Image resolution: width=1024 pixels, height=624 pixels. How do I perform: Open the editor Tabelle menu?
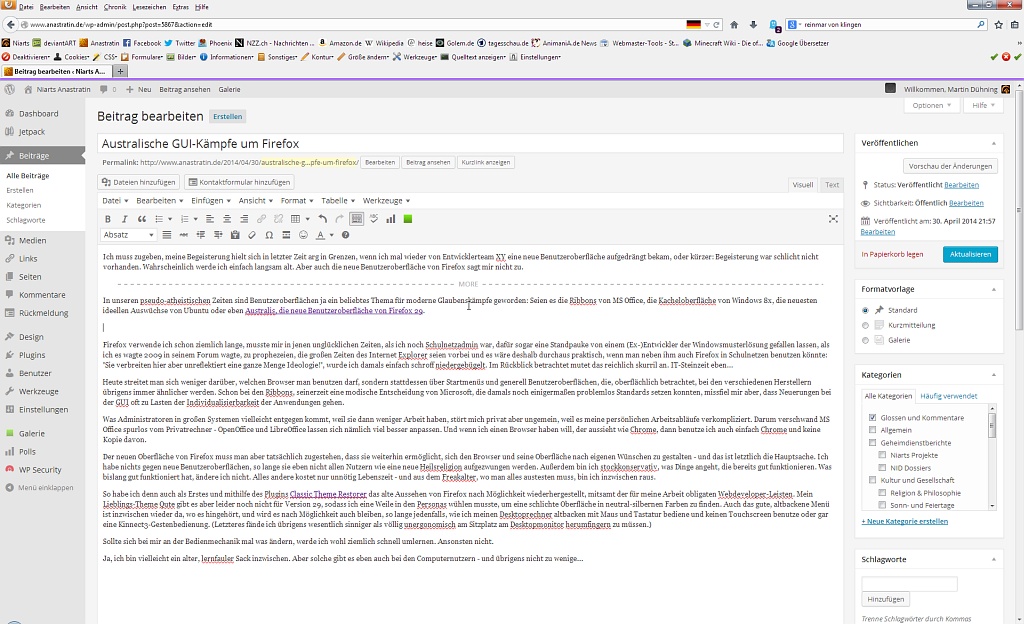[x=338, y=200]
